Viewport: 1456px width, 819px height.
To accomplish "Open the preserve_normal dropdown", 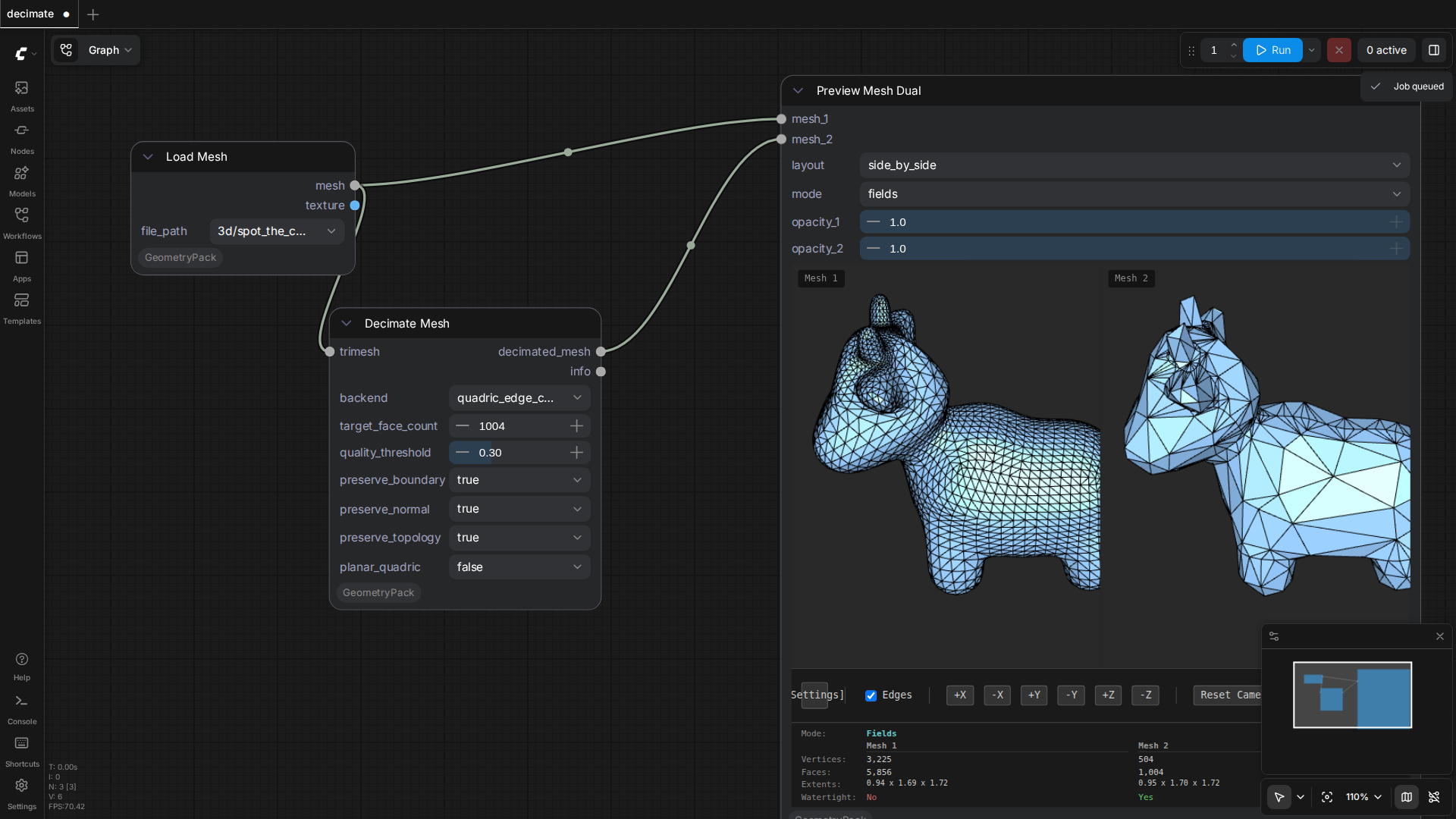I will tap(519, 509).
